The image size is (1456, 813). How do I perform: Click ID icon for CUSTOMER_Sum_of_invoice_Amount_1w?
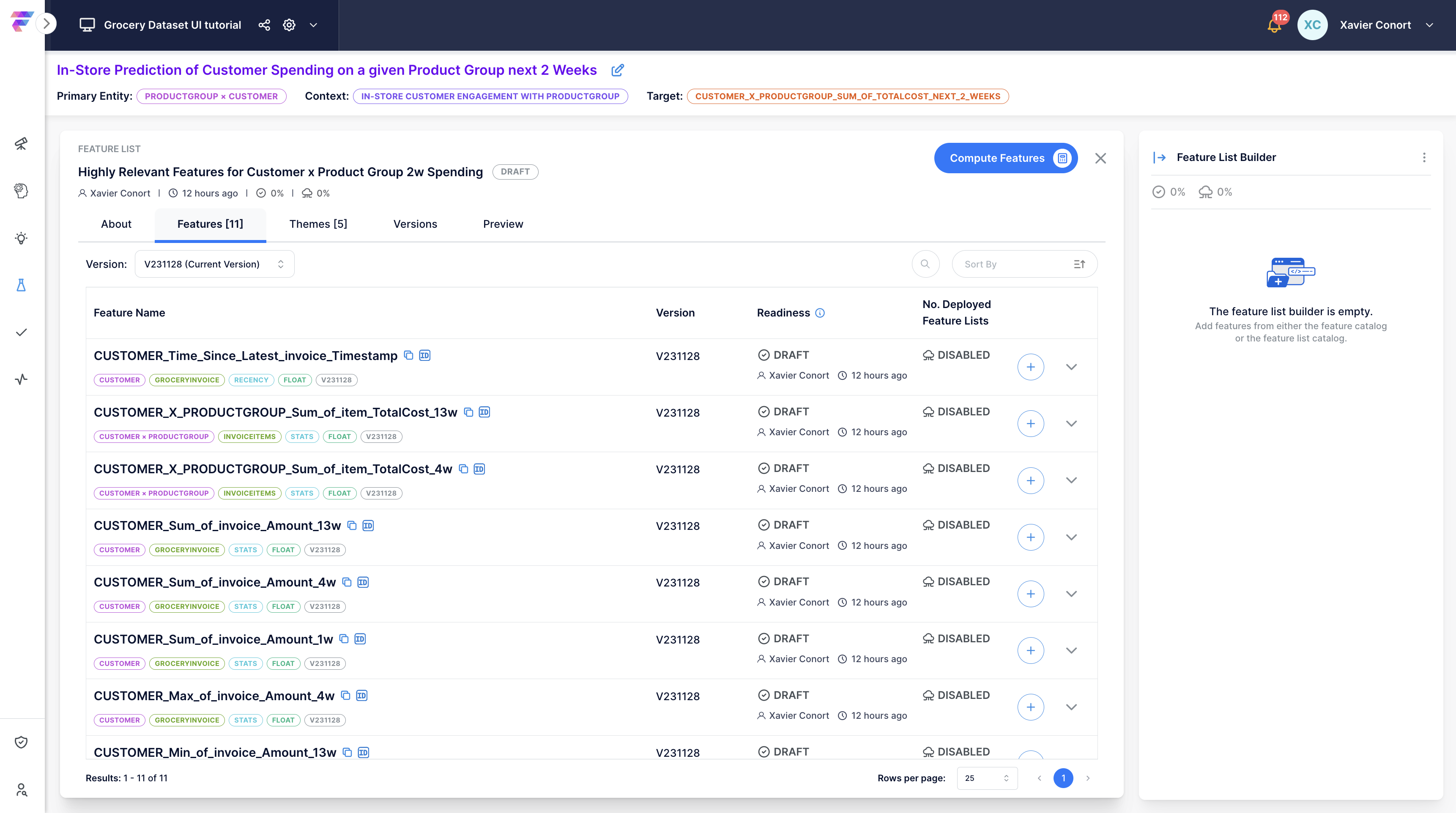click(360, 639)
